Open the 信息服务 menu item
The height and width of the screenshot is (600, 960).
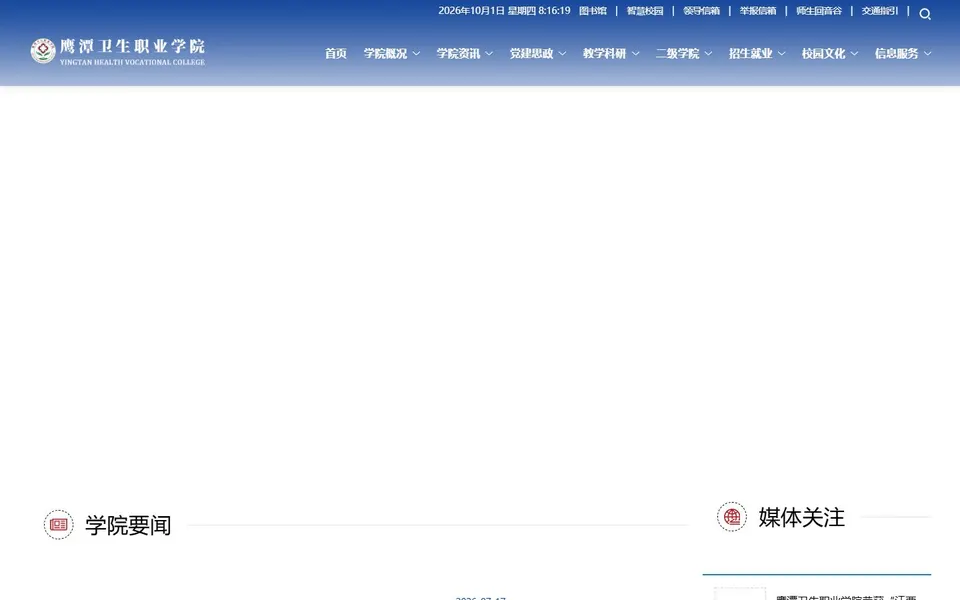(896, 53)
